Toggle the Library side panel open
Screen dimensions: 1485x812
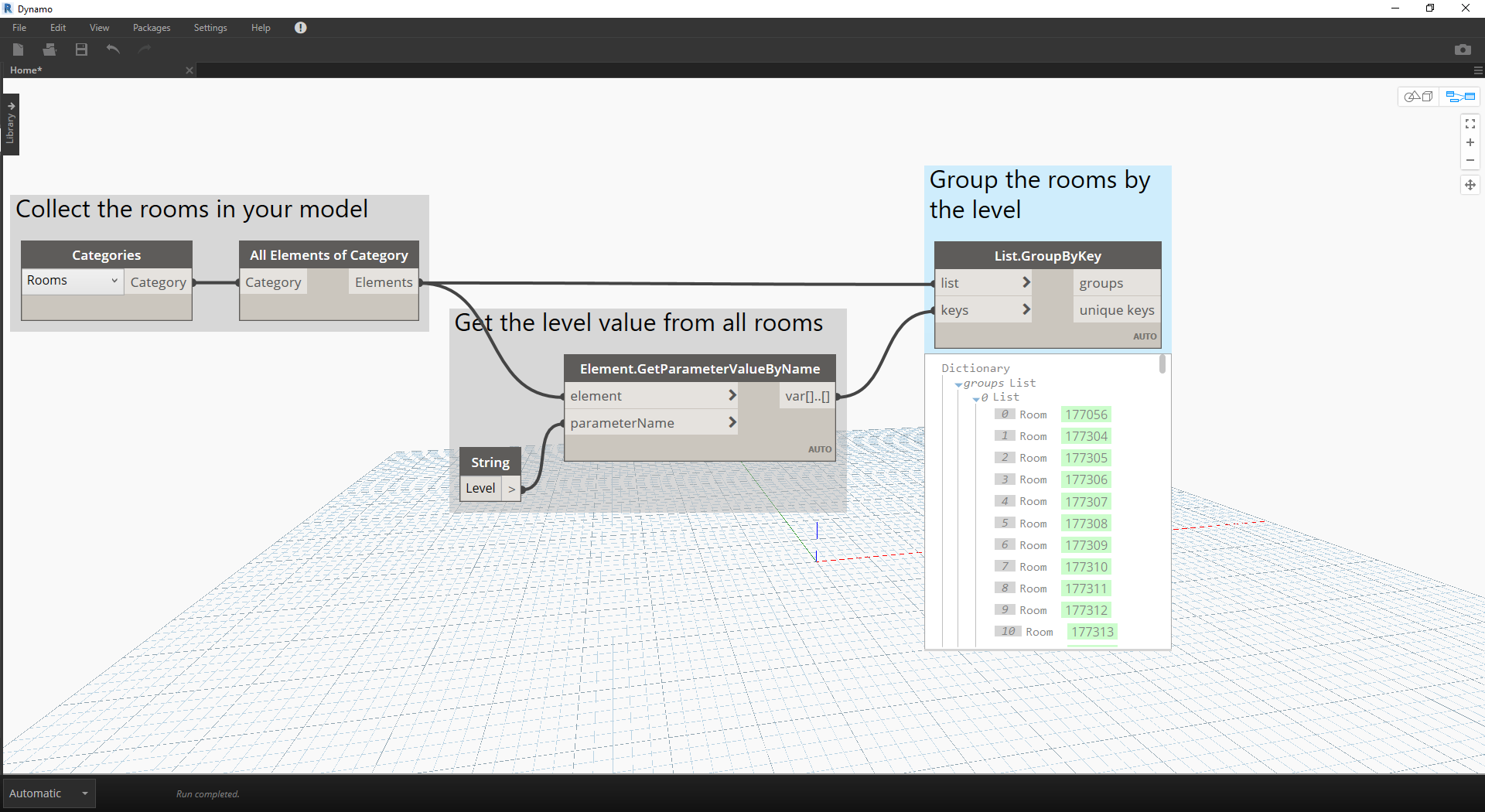[x=11, y=125]
